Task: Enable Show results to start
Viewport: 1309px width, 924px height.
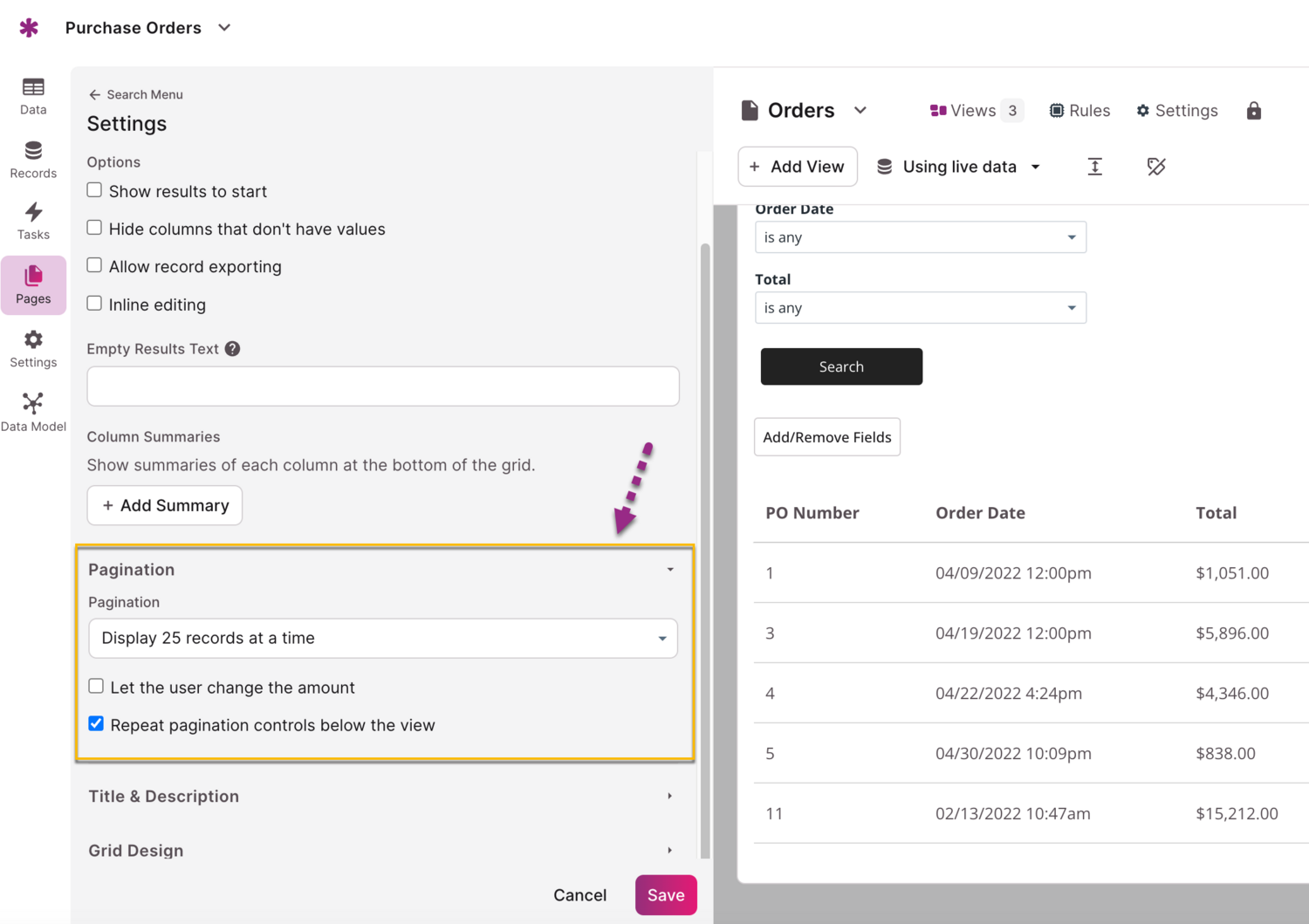Action: pos(95,190)
